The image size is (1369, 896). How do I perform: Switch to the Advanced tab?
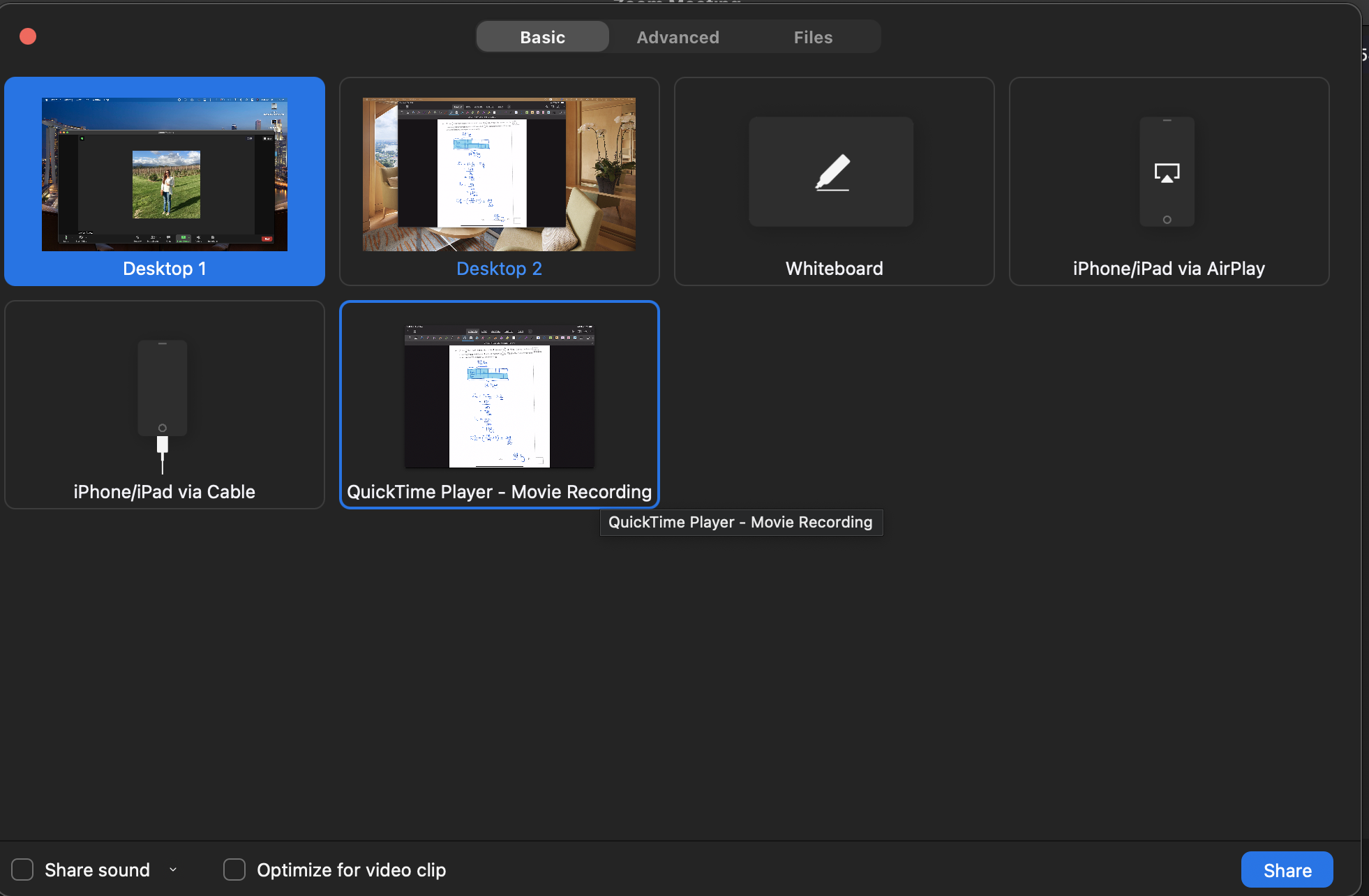(x=678, y=37)
